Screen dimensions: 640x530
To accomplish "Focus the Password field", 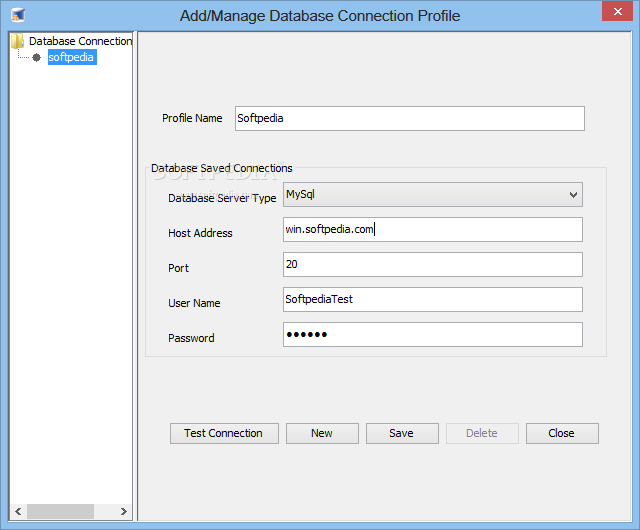I will (x=432, y=335).
